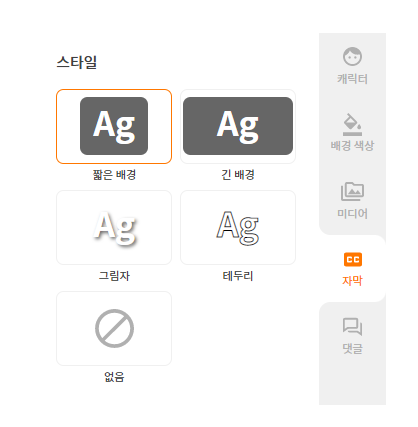This screenshot has width=418, height=427.
Task: Select the 긴 배경 long background style
Action: coord(238,126)
